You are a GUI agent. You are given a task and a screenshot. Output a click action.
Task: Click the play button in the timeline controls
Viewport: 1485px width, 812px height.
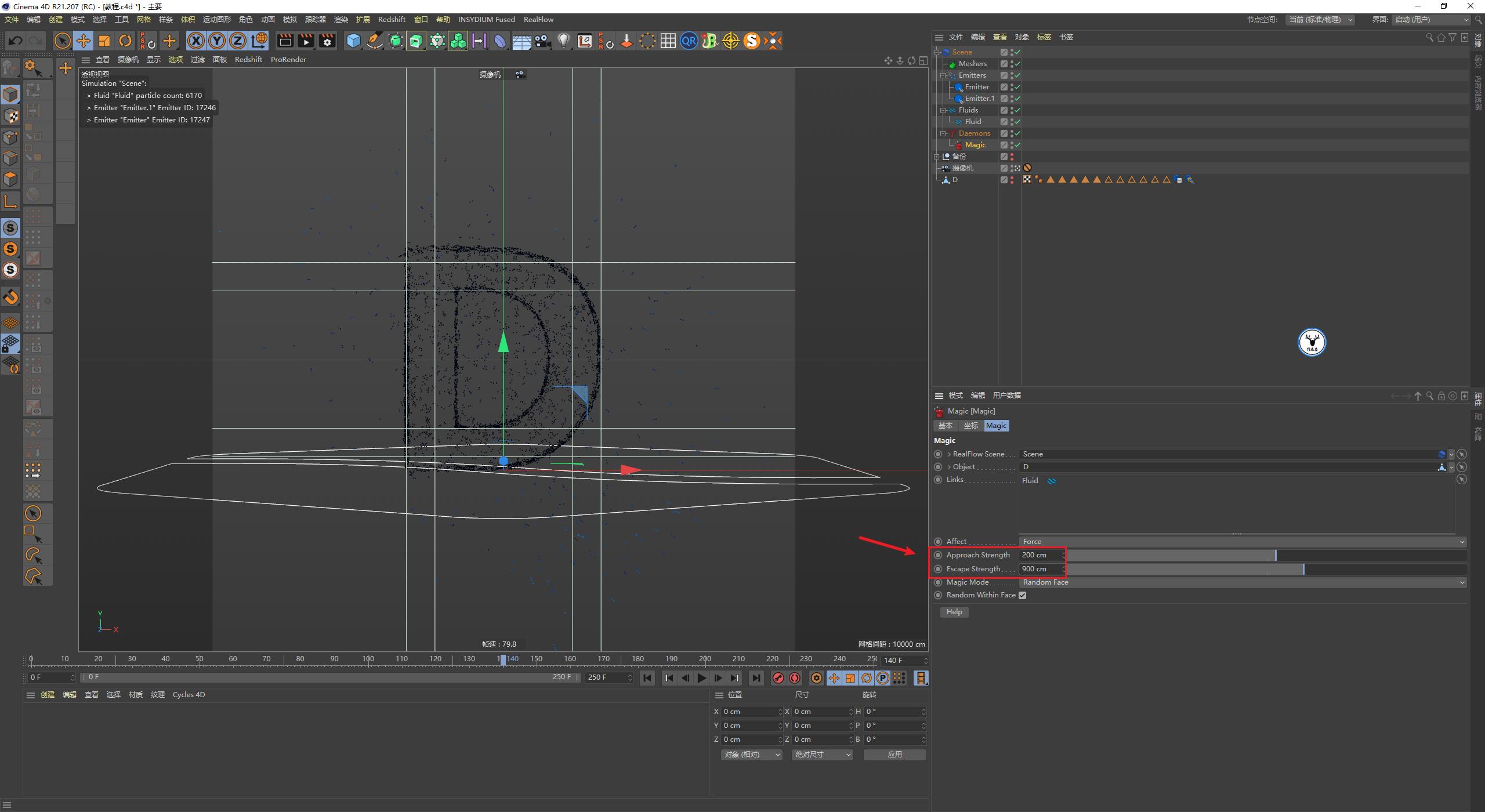click(702, 677)
